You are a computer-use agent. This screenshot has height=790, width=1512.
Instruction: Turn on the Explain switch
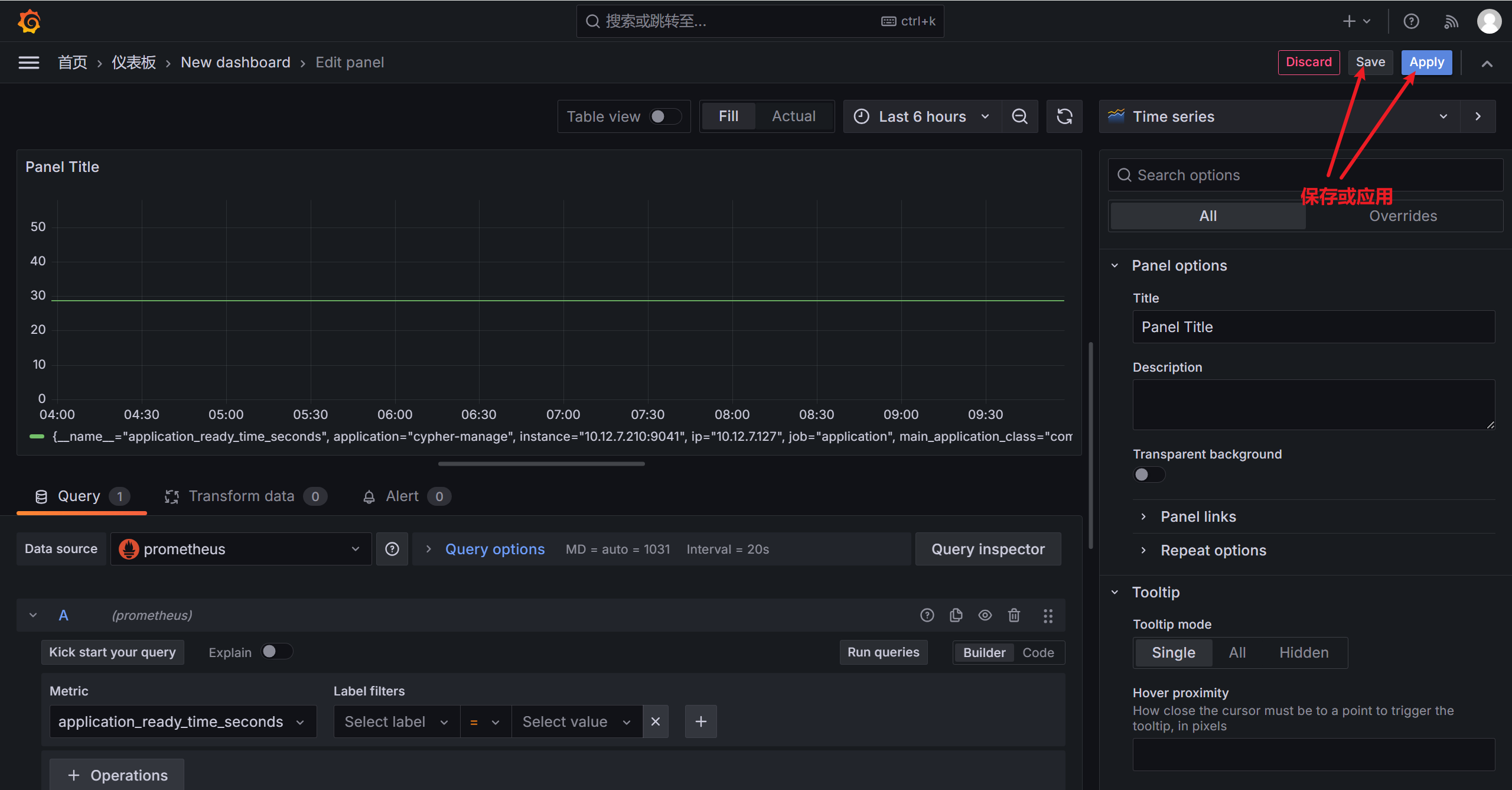pos(277,651)
